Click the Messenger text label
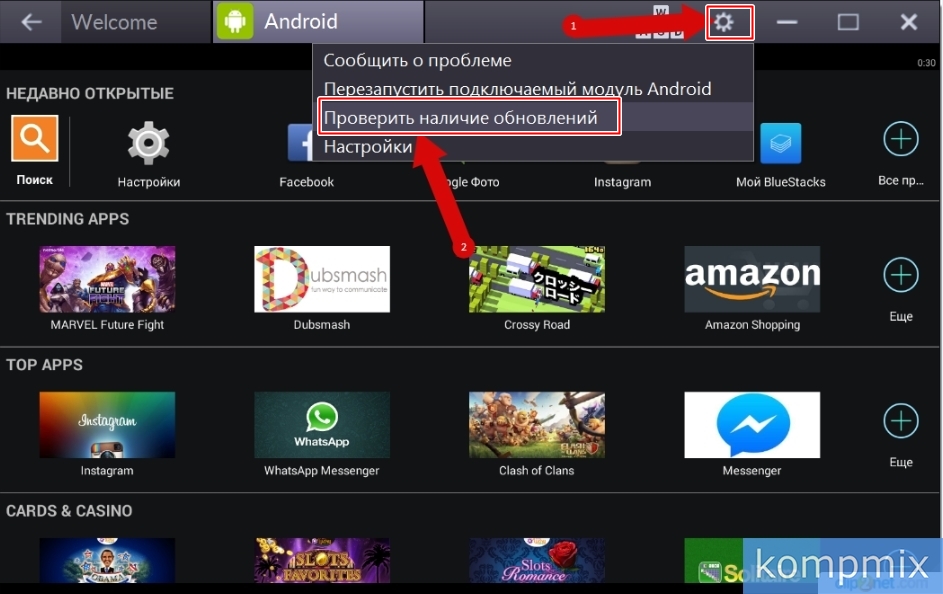This screenshot has height=594, width=943. click(x=752, y=471)
